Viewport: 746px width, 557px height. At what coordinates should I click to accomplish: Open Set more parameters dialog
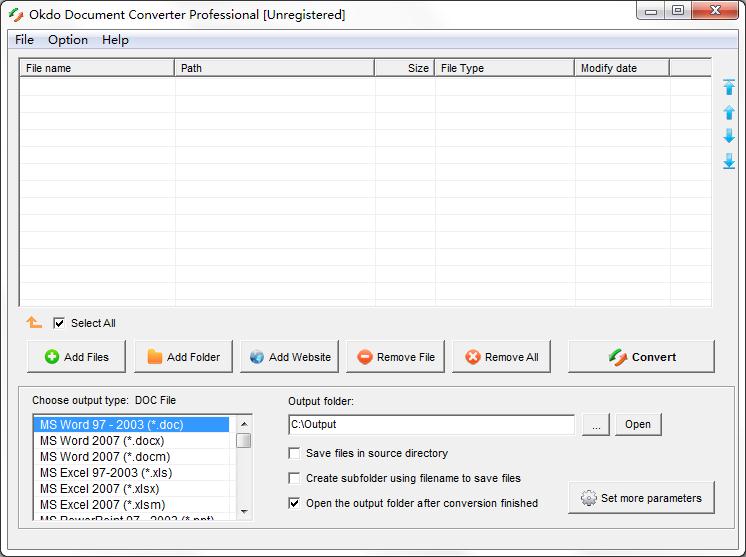coord(641,498)
